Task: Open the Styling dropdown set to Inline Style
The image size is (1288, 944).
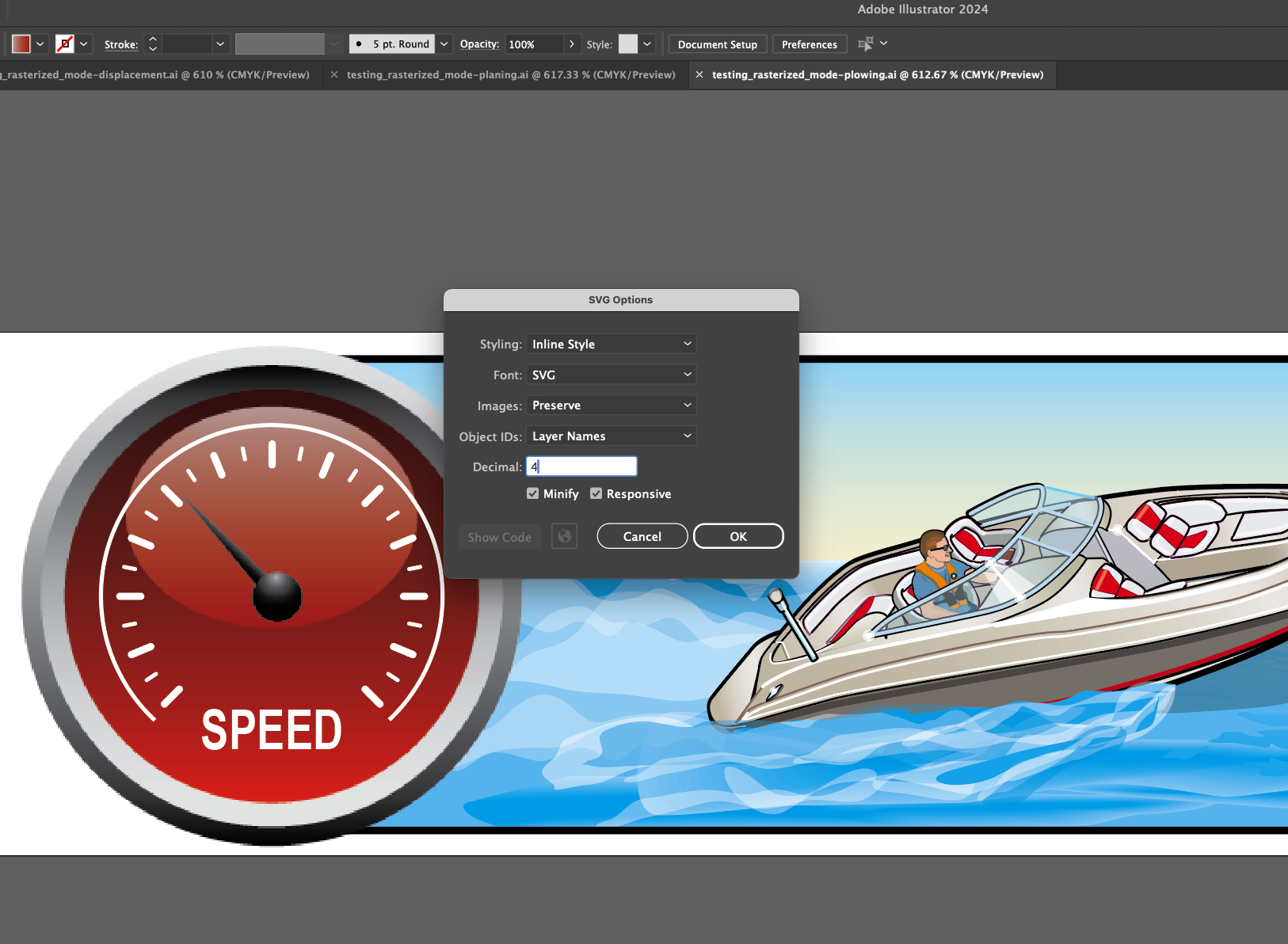Action: [611, 343]
